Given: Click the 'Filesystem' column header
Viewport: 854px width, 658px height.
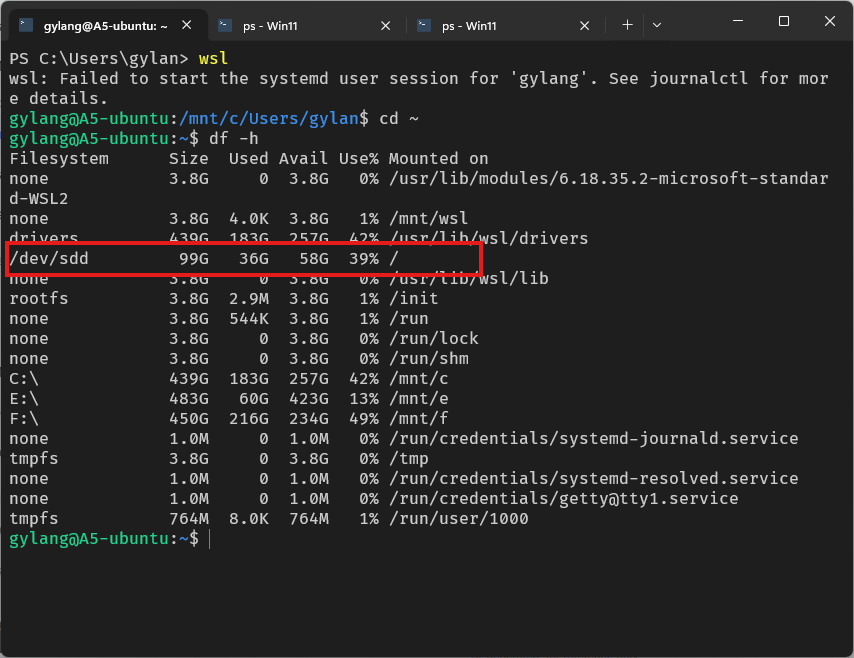Looking at the screenshot, I should 59,159.
